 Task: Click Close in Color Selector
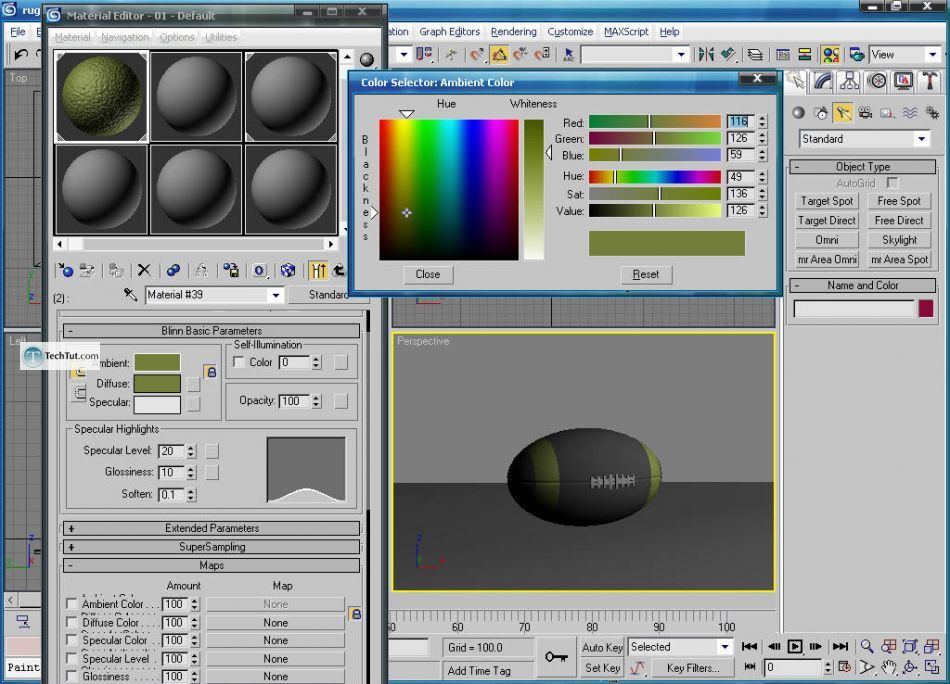[428, 274]
